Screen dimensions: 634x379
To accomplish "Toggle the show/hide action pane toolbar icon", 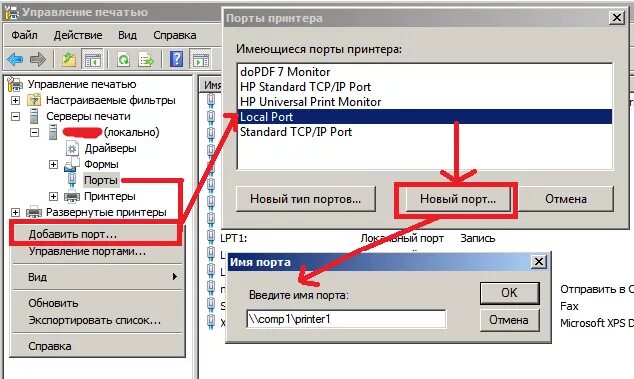I will coord(201,60).
